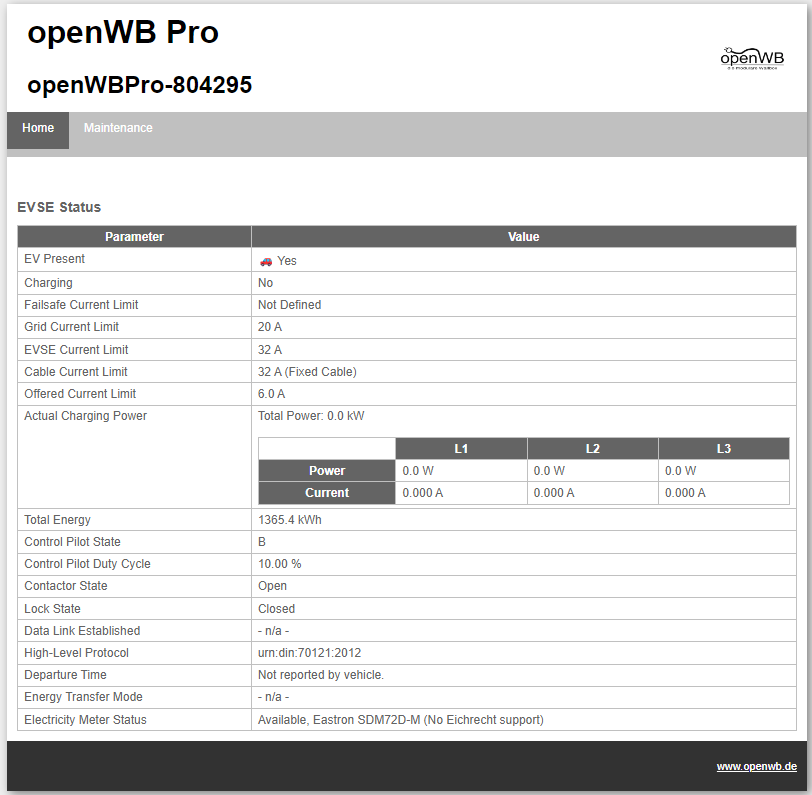Select the 6.0 A value
Screen dimensions: 812x795
coord(271,394)
